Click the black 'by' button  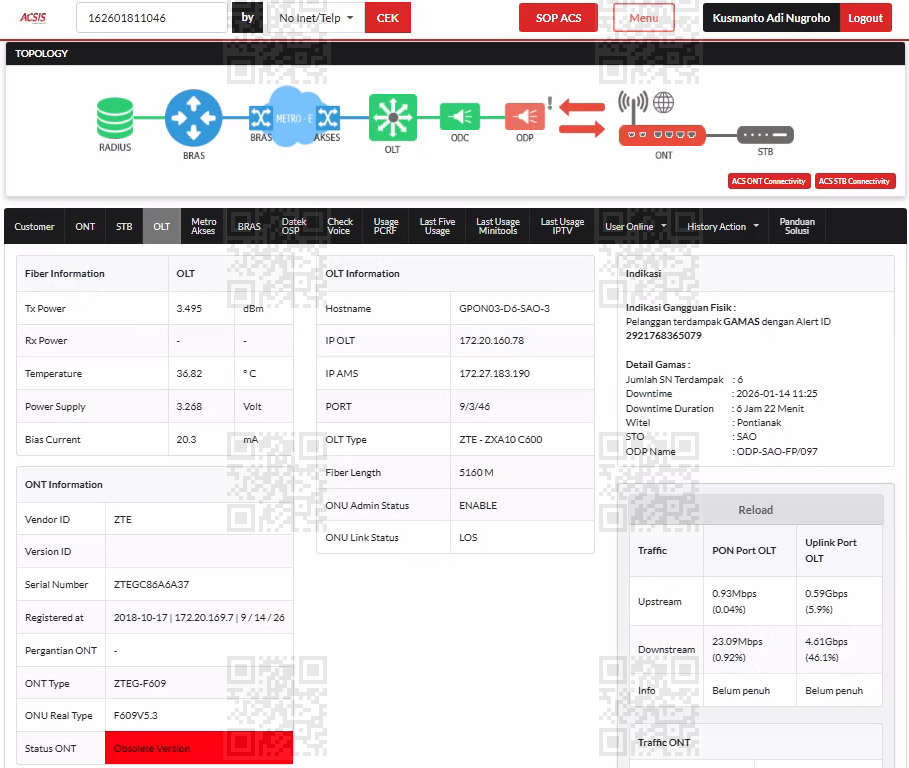click(x=248, y=18)
